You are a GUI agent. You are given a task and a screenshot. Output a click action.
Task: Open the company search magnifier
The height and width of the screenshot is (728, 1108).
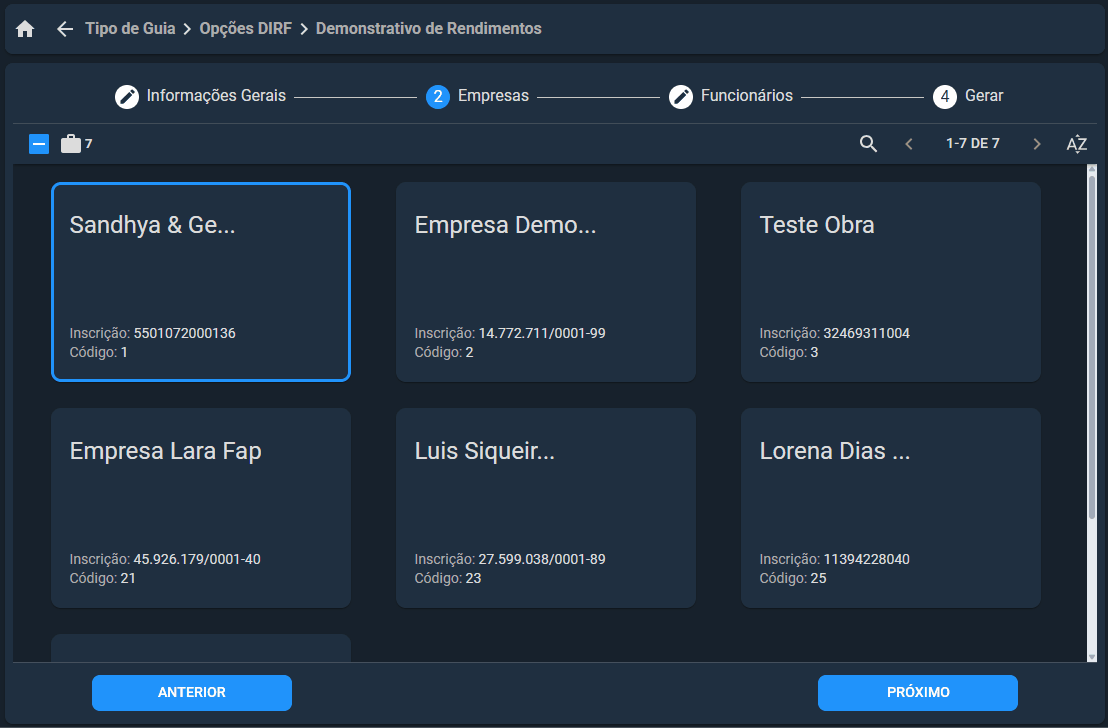868,143
